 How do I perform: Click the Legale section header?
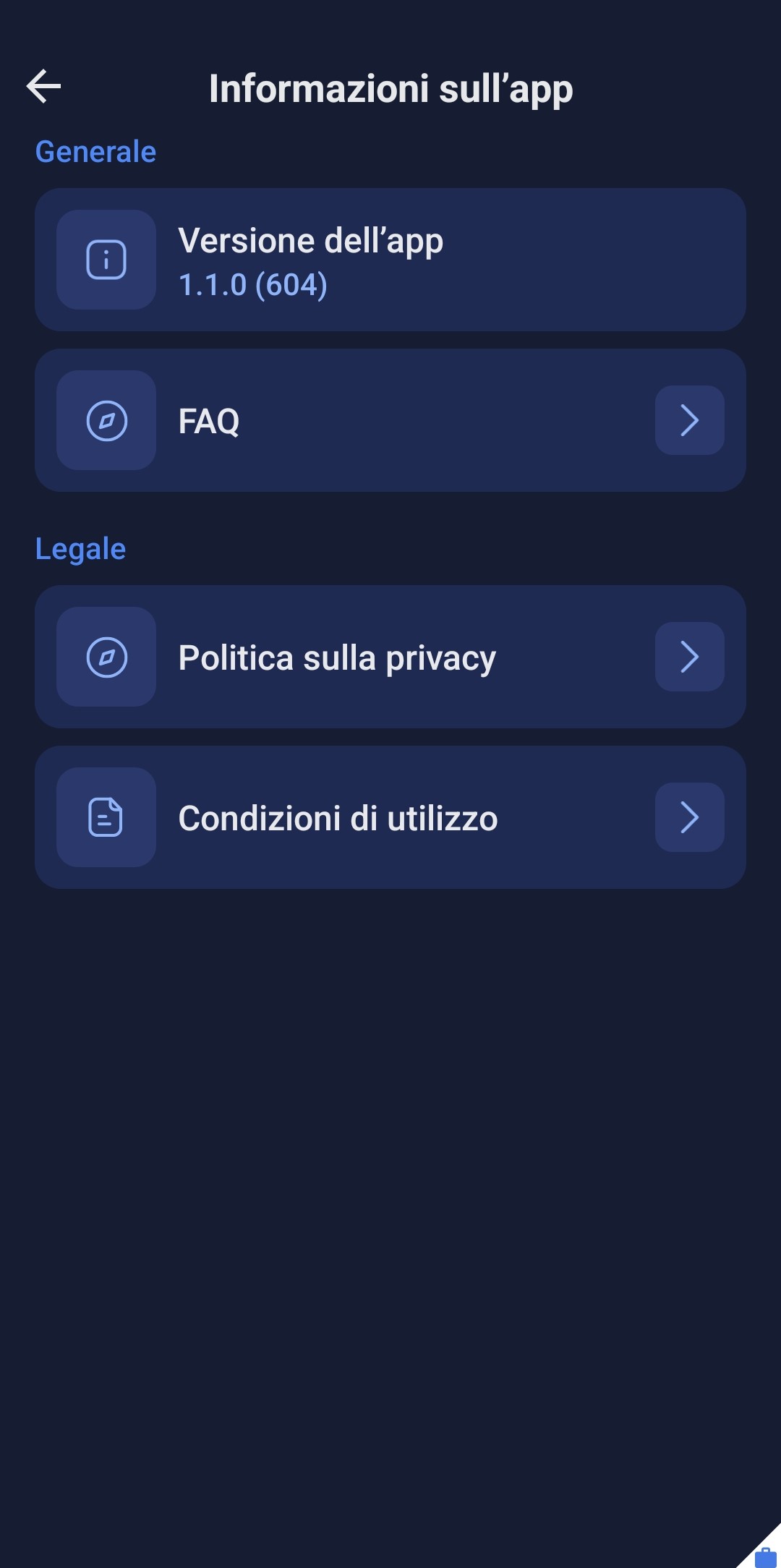80,549
